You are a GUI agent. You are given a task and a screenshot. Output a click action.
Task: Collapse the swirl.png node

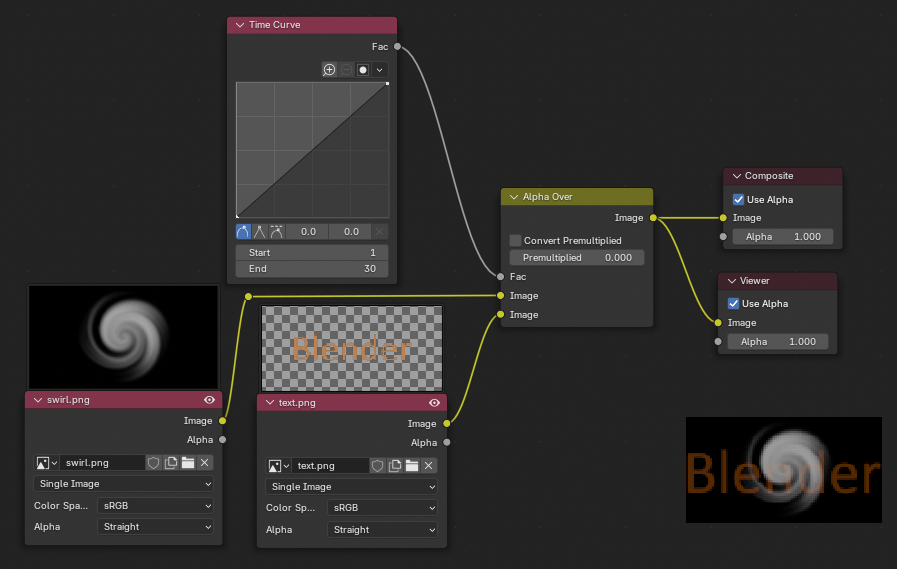coord(38,400)
